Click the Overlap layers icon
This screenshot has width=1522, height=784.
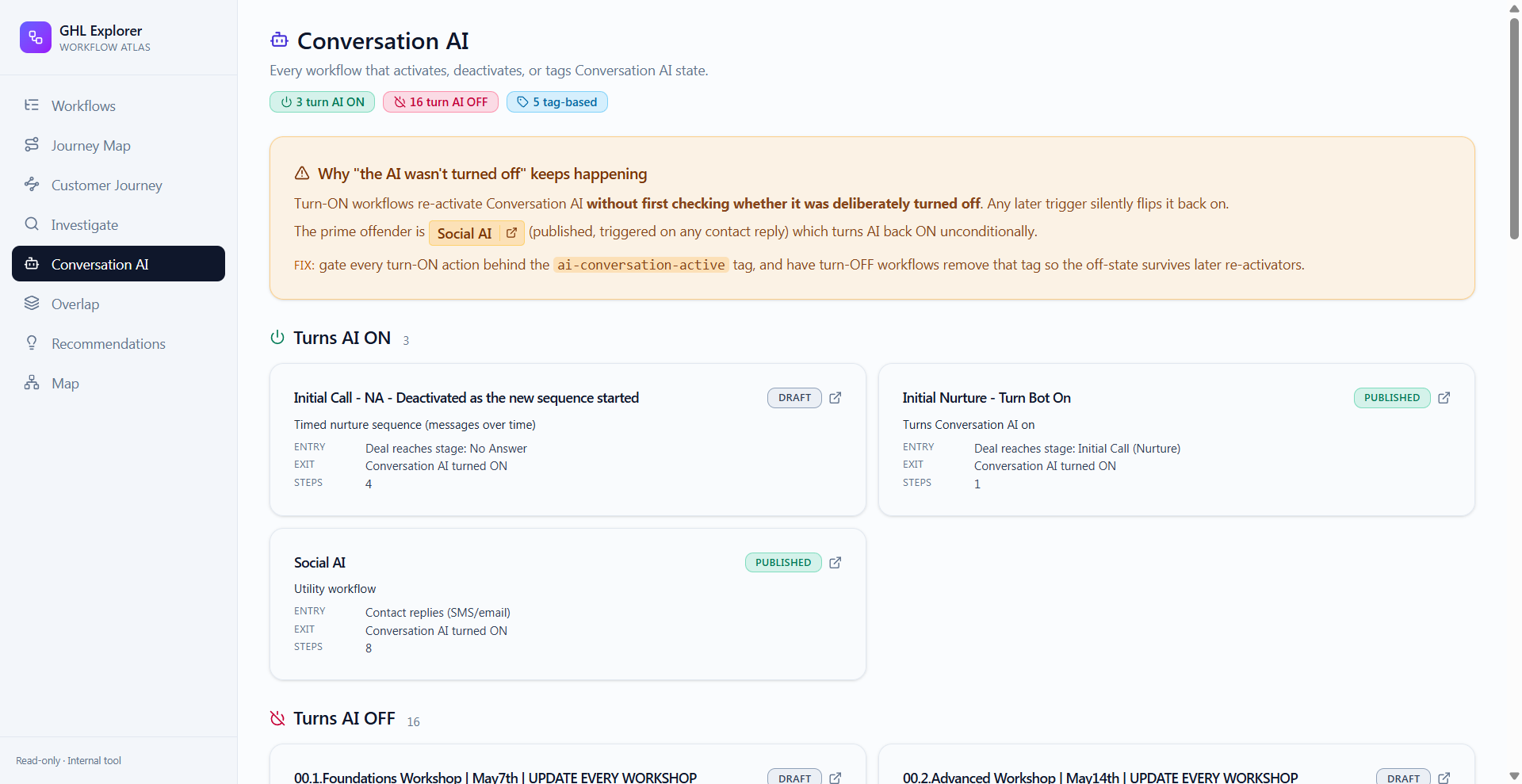(x=32, y=304)
